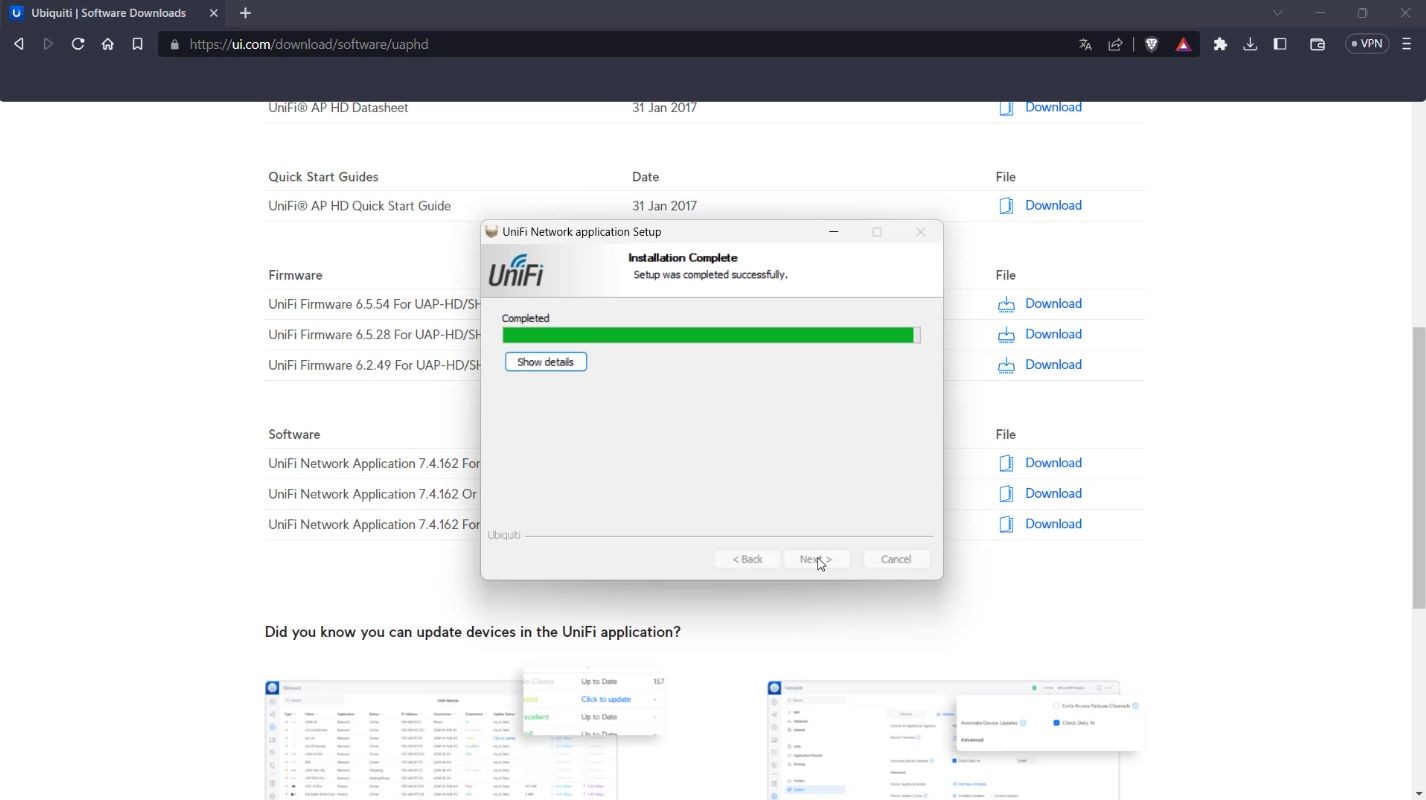
Task: Minimize the UniFi Network application Setup dialog
Action: click(834, 232)
